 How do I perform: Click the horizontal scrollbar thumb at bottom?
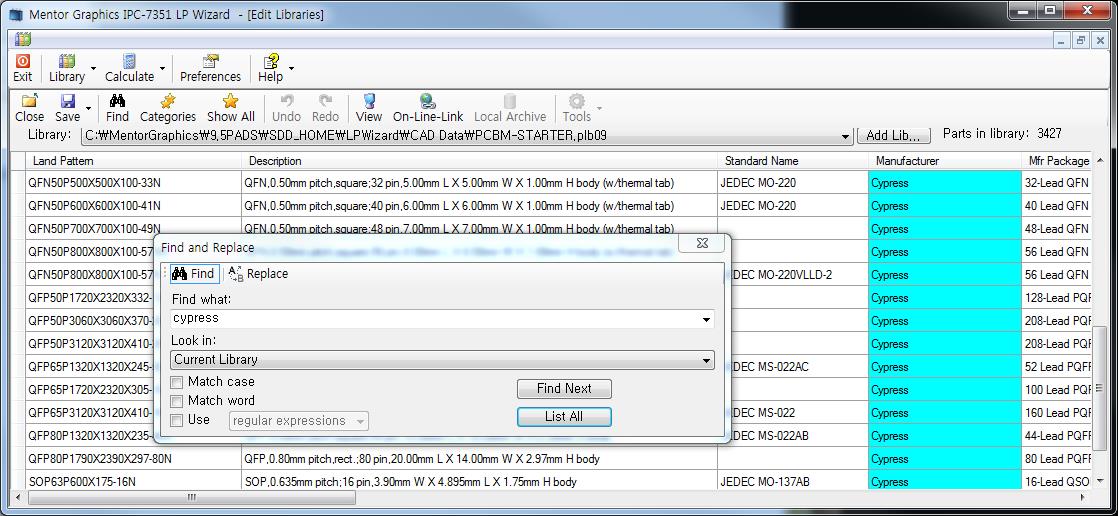(191, 497)
